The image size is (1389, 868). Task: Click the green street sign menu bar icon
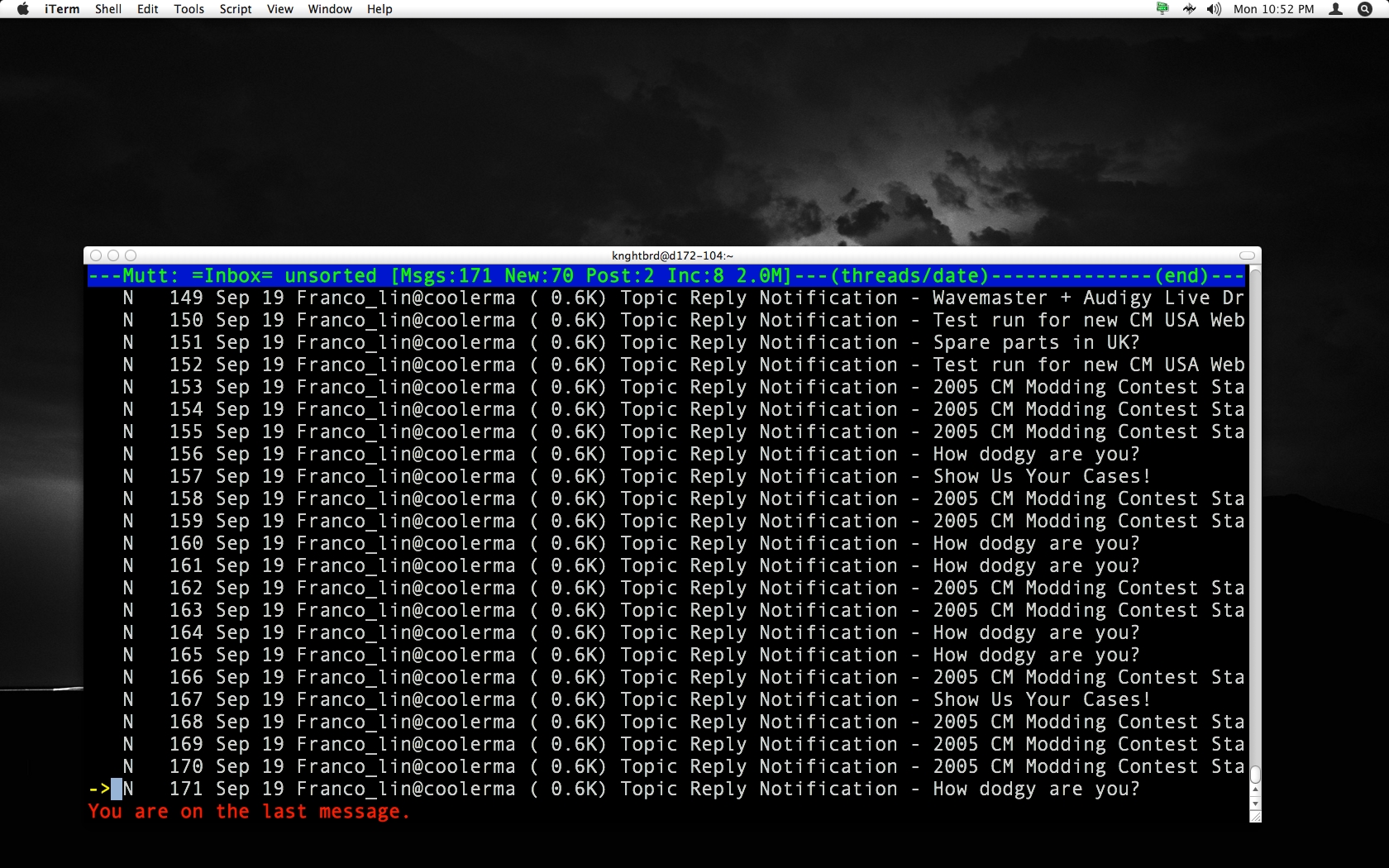1162,9
